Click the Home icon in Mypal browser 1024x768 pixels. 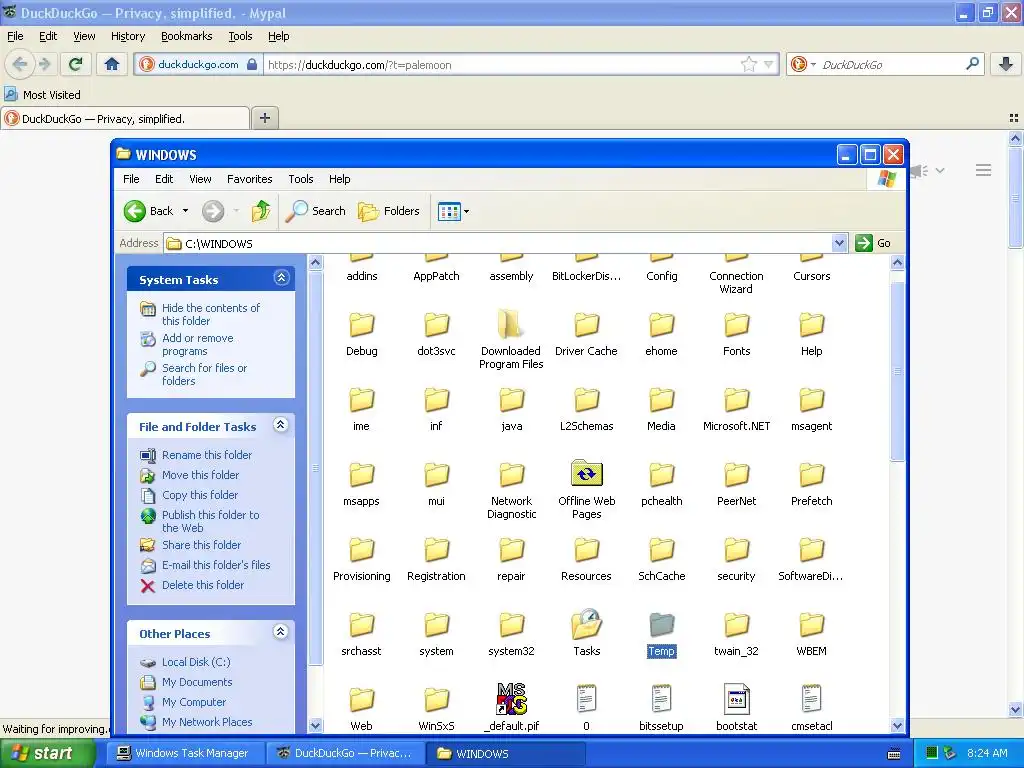[112, 64]
